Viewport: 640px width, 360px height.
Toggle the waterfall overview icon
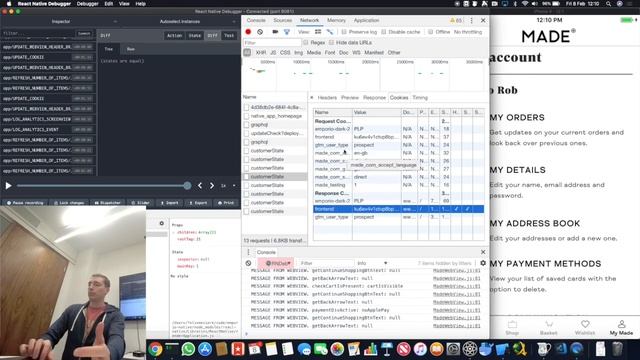(330, 32)
